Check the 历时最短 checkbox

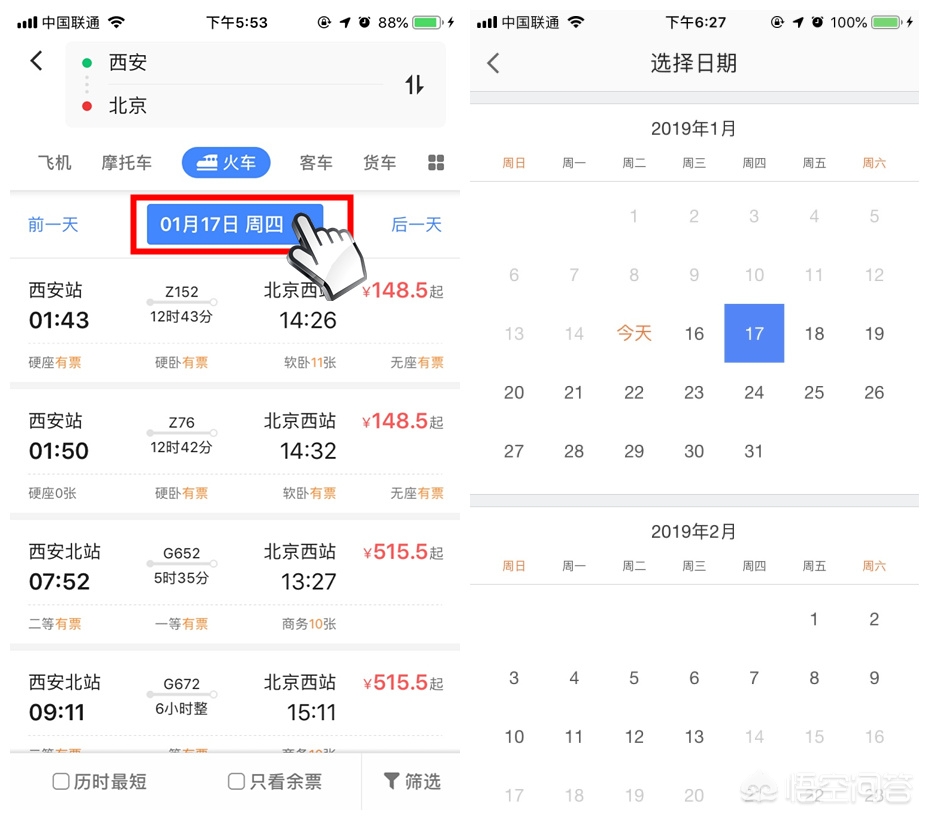pyautogui.click(x=60, y=781)
